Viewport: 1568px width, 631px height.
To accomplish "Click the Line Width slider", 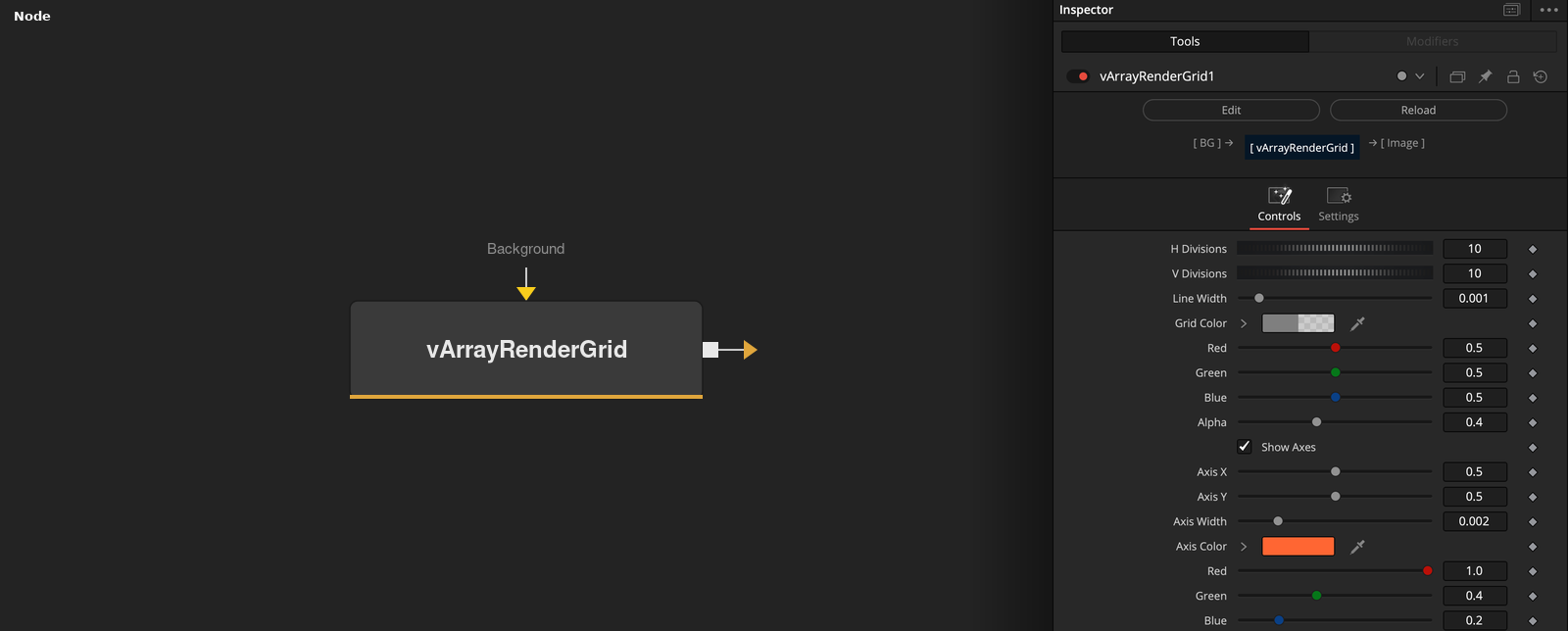I will (1335, 298).
